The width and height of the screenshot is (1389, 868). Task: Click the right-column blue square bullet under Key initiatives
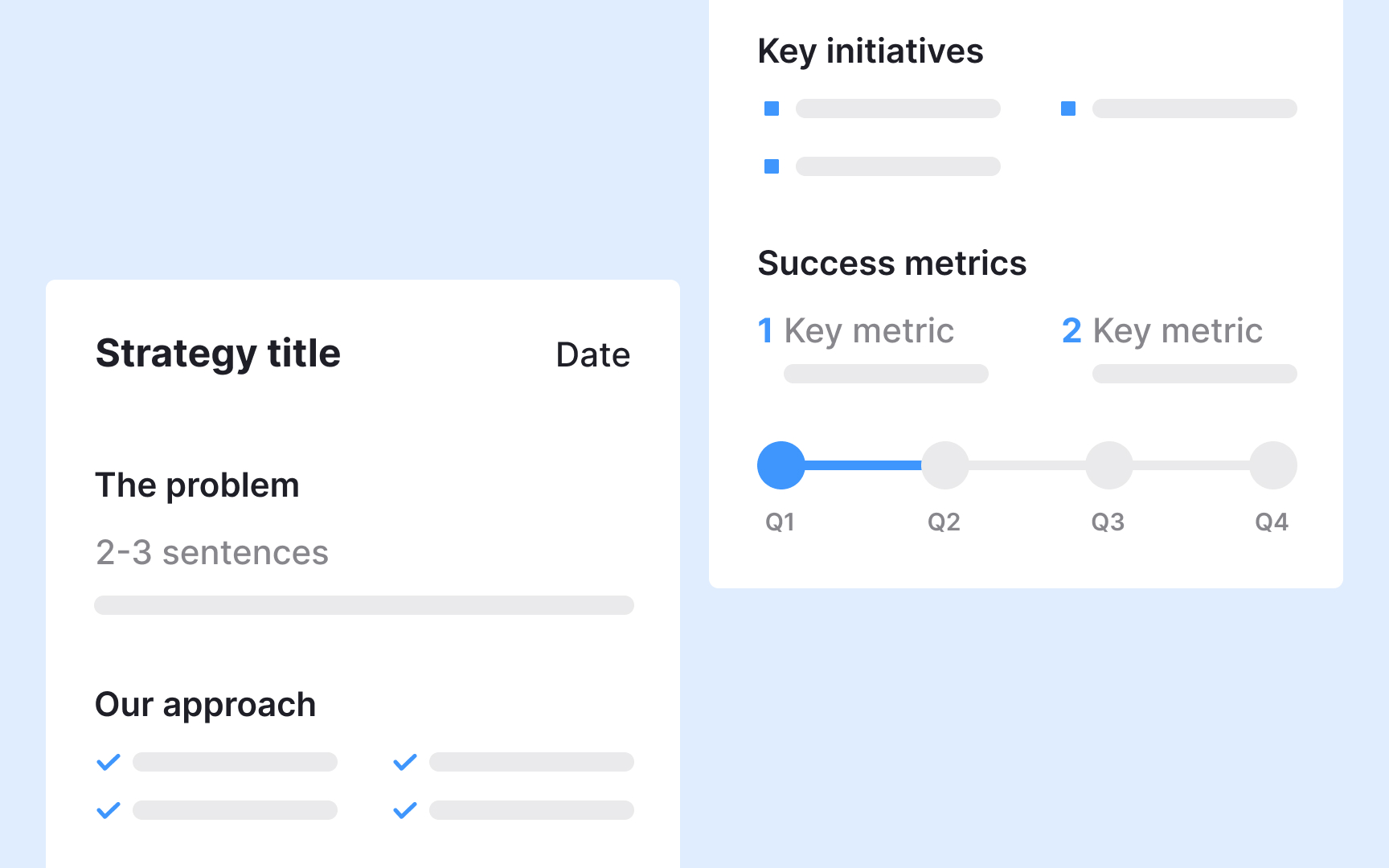[1068, 108]
